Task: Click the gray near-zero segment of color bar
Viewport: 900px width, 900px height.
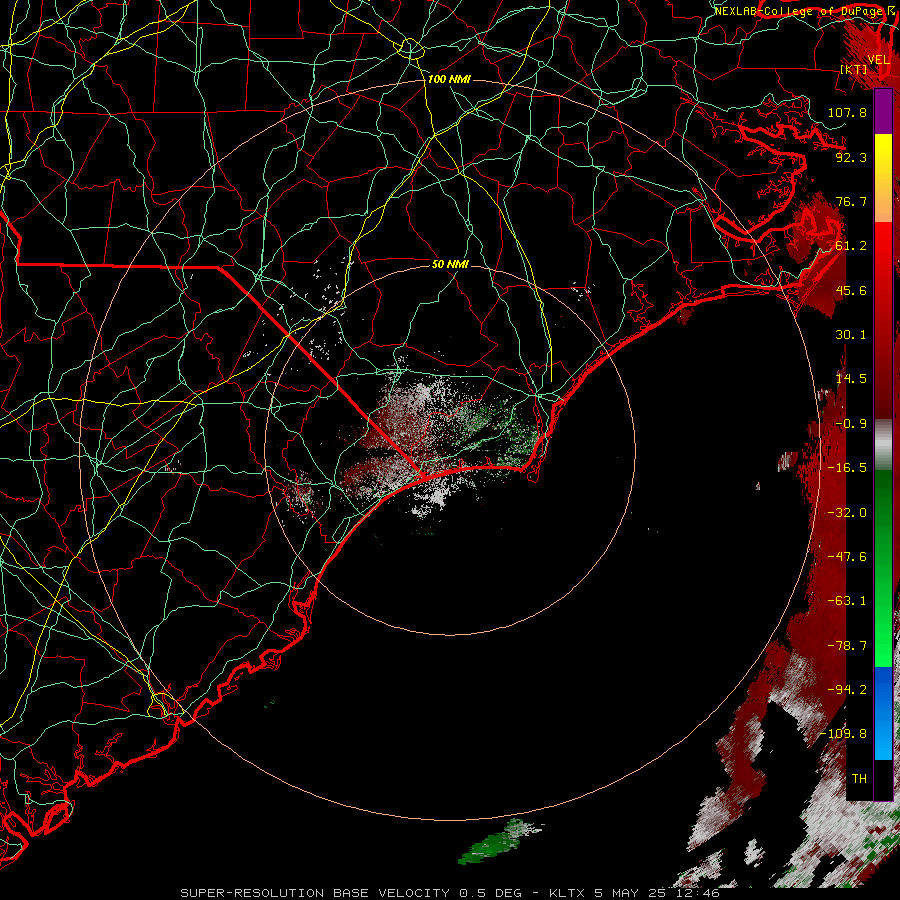Action: [x=883, y=444]
